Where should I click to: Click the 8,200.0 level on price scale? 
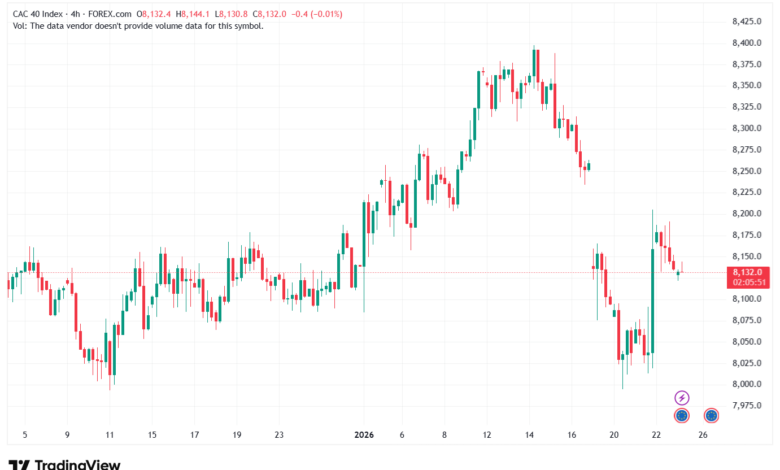pos(747,214)
